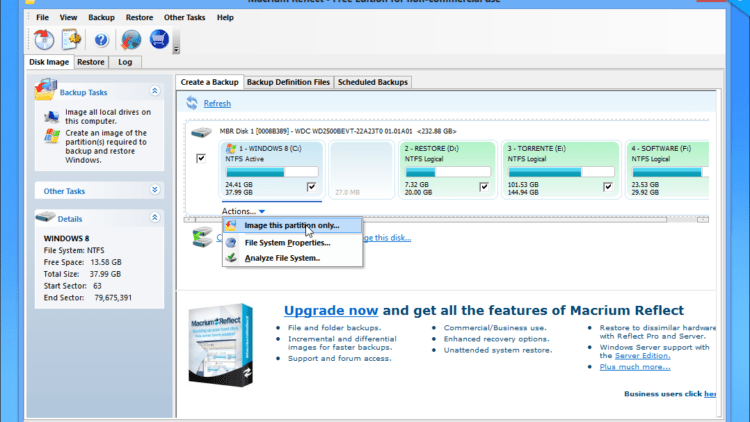Select 'Image this partition only...' menu entry

click(291, 225)
